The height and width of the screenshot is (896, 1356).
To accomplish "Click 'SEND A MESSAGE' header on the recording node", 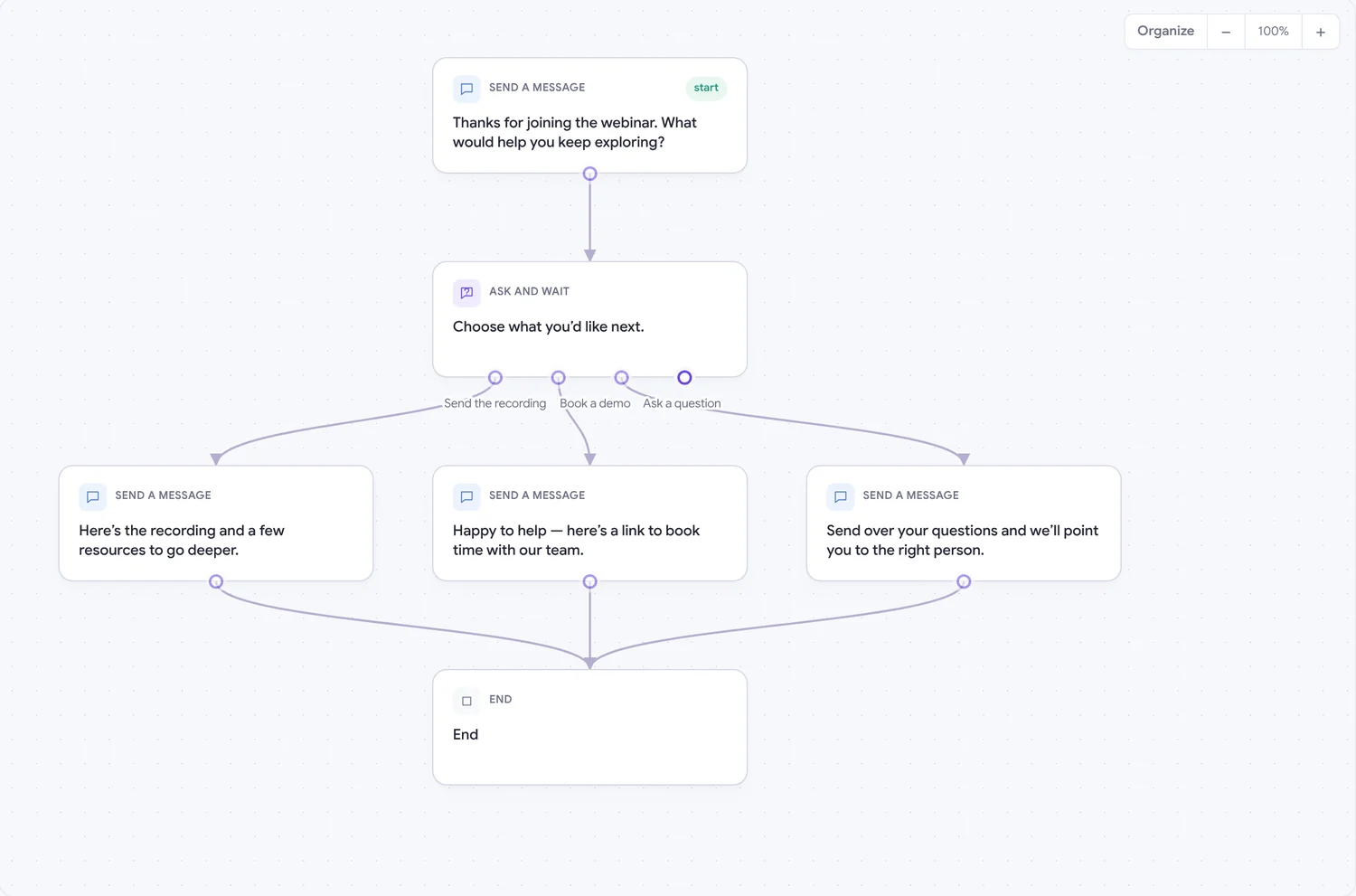I will [x=163, y=495].
